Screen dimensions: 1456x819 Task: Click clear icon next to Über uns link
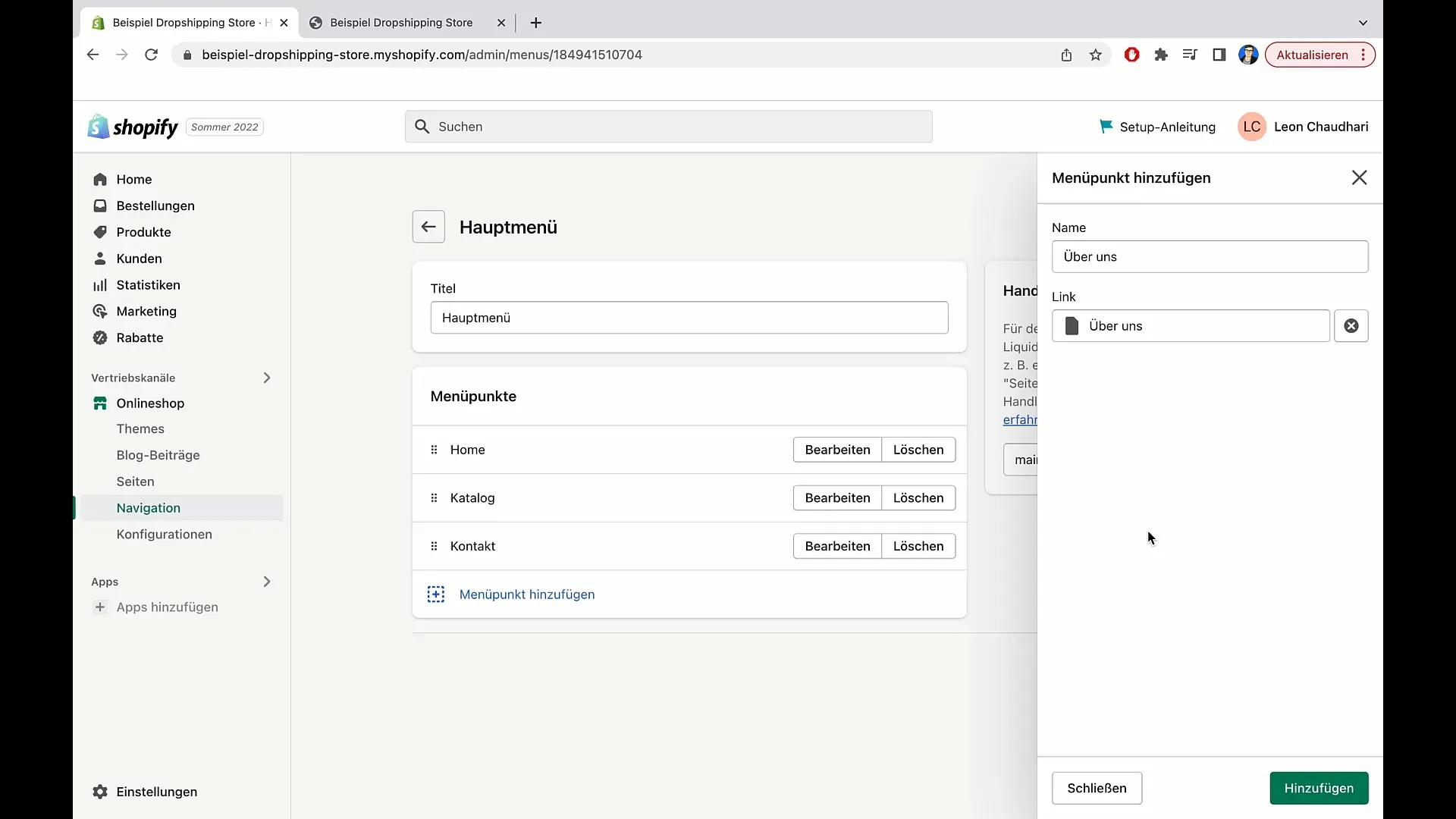pos(1351,326)
